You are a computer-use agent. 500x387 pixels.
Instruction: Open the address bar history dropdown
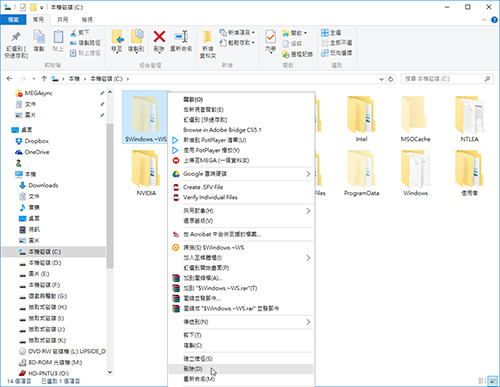tap(381, 79)
